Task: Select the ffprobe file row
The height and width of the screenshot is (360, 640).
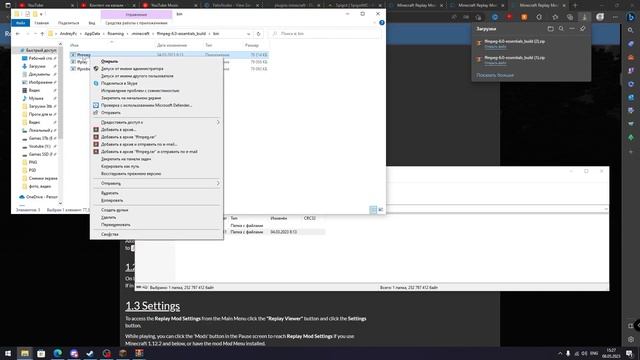Action: pyautogui.click(x=80, y=69)
